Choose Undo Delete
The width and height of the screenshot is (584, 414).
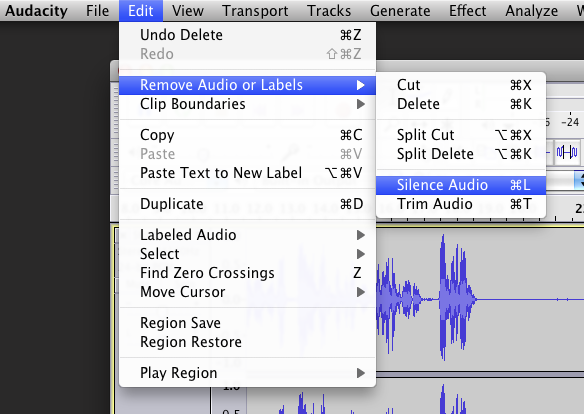(x=247, y=35)
